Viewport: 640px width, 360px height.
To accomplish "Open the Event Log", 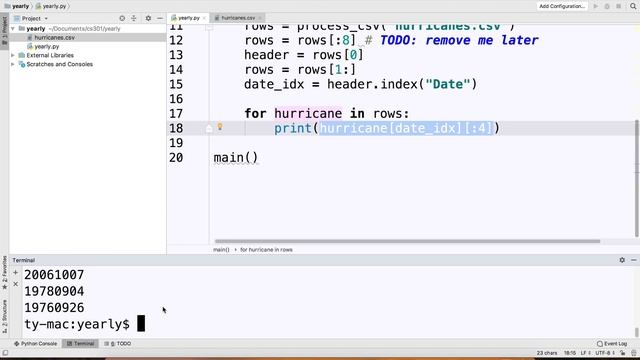I will [x=612, y=344].
